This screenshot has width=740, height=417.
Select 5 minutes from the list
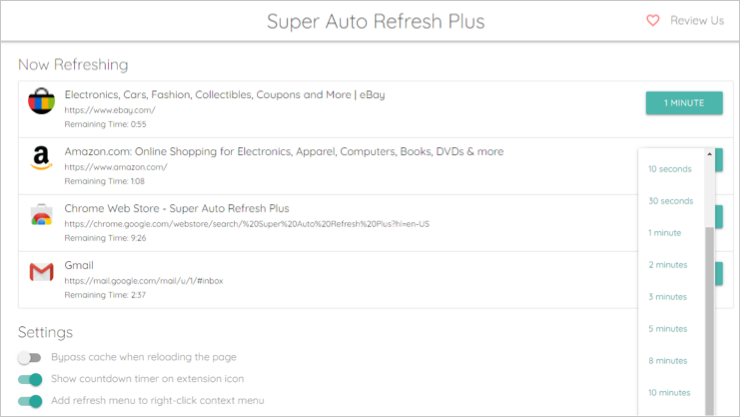pos(668,329)
